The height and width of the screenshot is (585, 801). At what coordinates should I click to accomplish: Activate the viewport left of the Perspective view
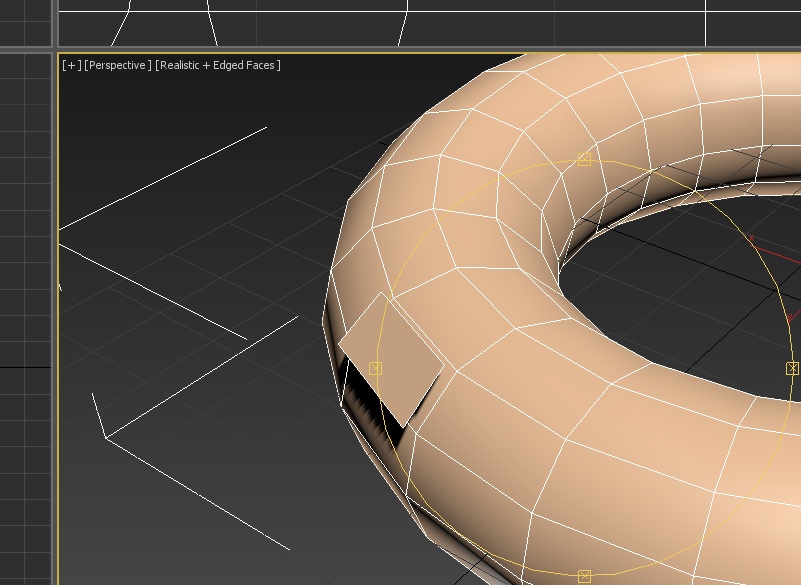click(25, 300)
